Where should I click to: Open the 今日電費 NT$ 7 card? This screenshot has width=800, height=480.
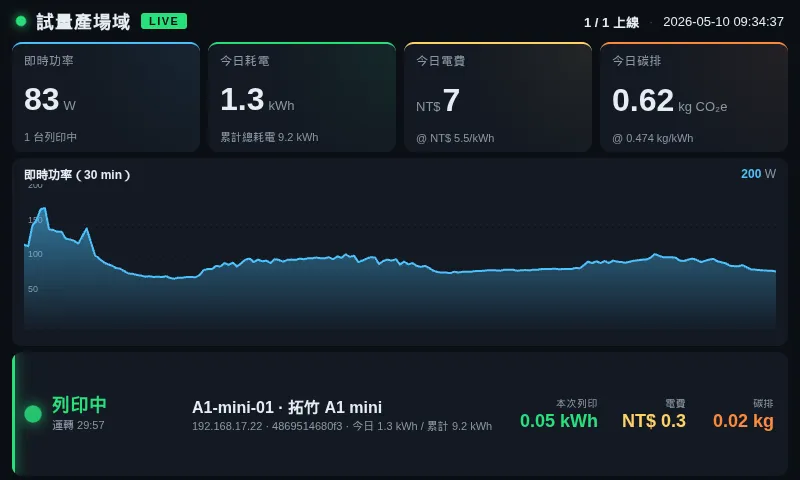[x=498, y=97]
